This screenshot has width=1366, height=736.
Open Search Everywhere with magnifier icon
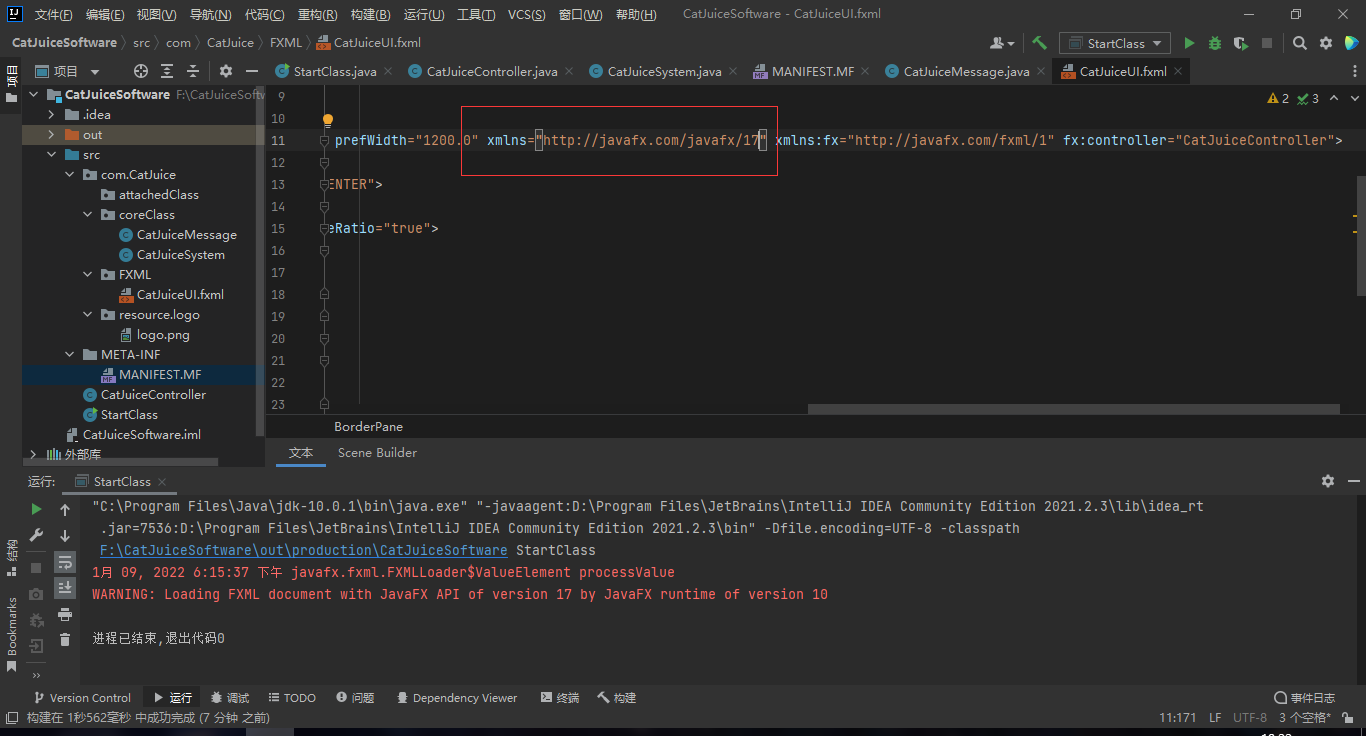(1299, 43)
